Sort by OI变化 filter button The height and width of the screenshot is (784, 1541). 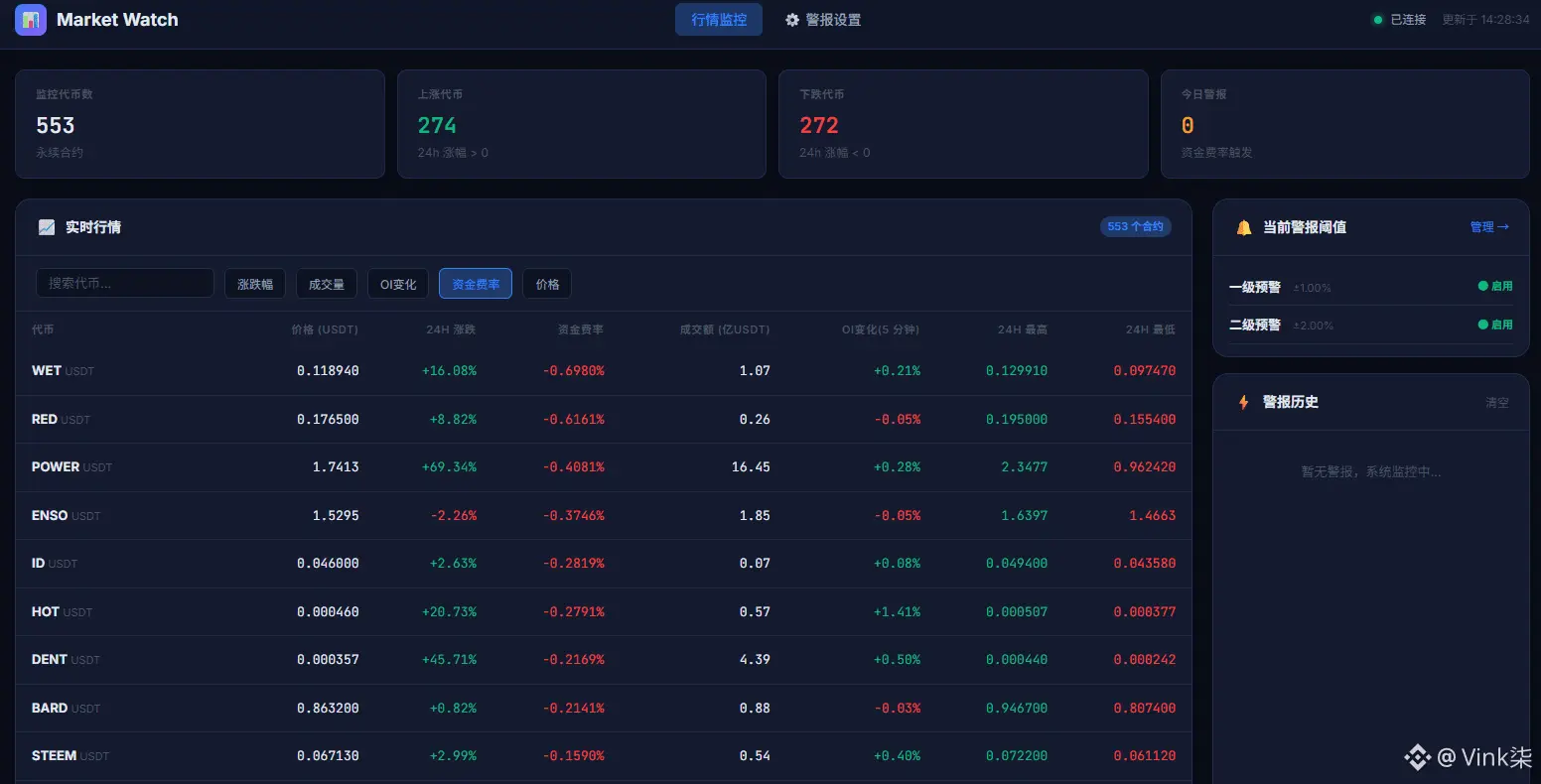[398, 284]
